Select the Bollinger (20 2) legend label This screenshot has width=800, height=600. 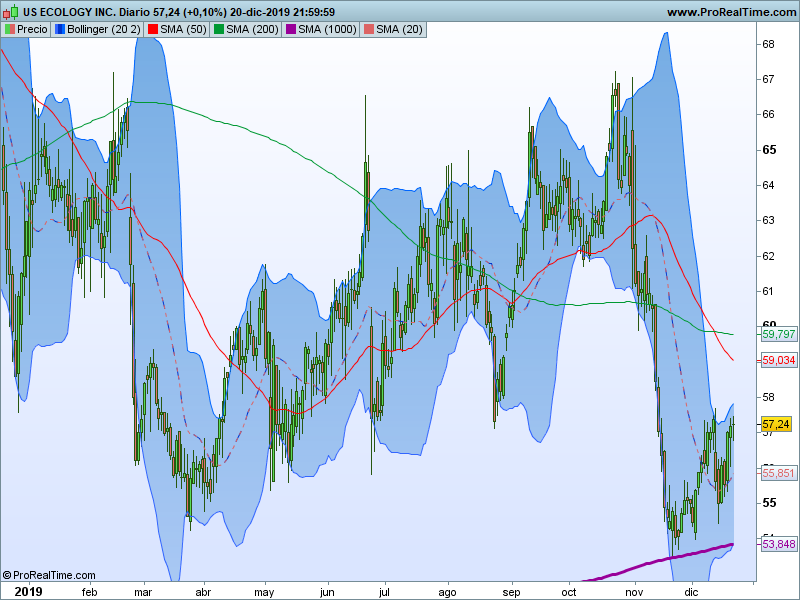[x=104, y=30]
